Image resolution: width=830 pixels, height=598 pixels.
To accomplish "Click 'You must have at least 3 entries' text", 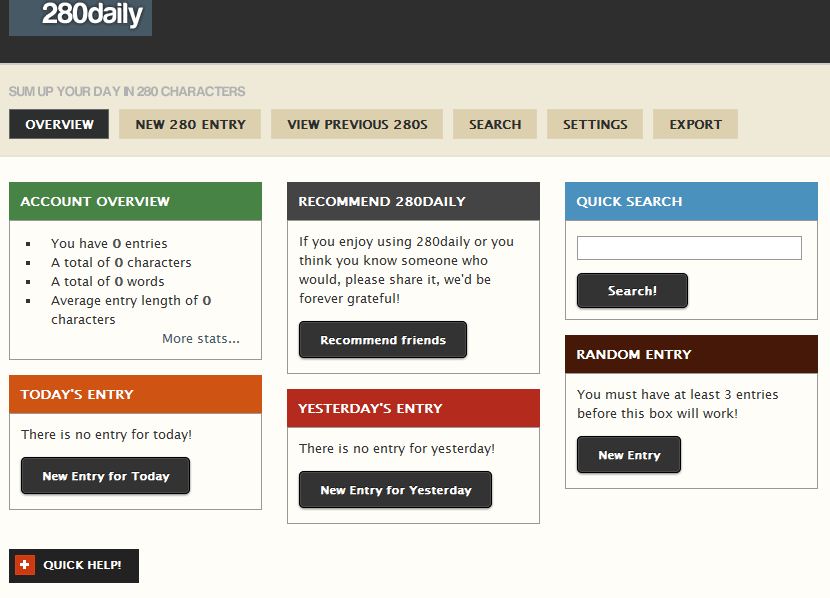I will [x=678, y=394].
